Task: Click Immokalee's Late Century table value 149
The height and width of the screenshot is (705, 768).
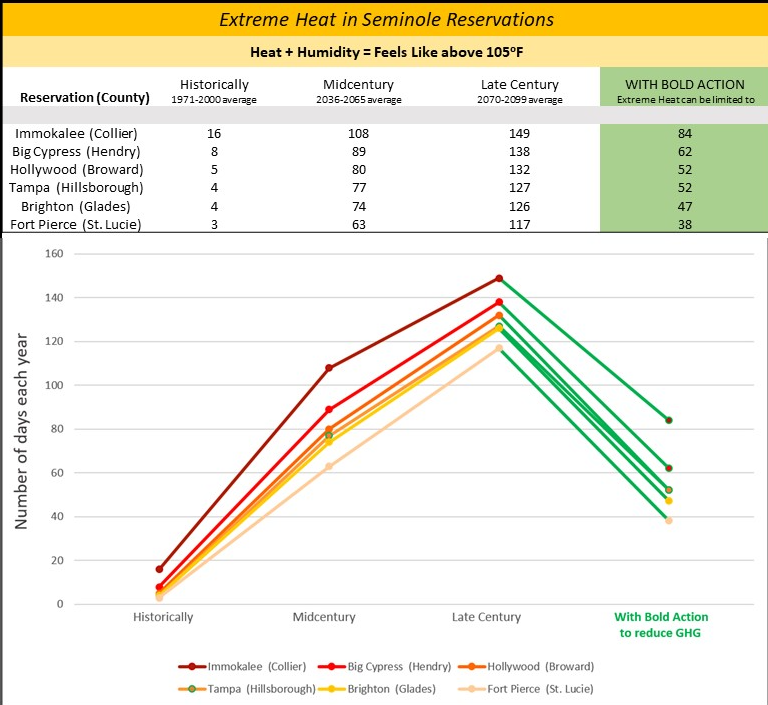Action: tap(519, 133)
